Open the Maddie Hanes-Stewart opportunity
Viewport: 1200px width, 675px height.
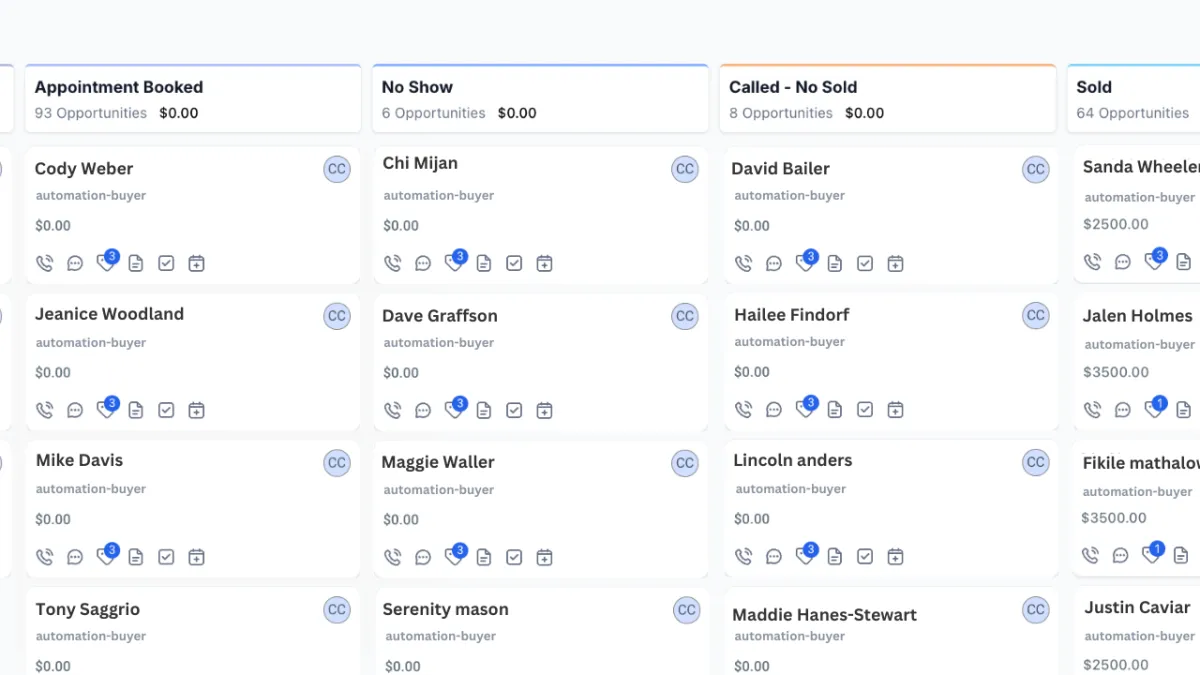(824, 615)
